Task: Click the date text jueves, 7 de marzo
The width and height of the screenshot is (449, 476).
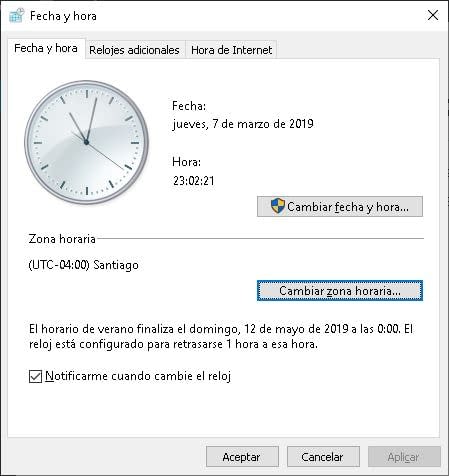Action: click(243, 124)
